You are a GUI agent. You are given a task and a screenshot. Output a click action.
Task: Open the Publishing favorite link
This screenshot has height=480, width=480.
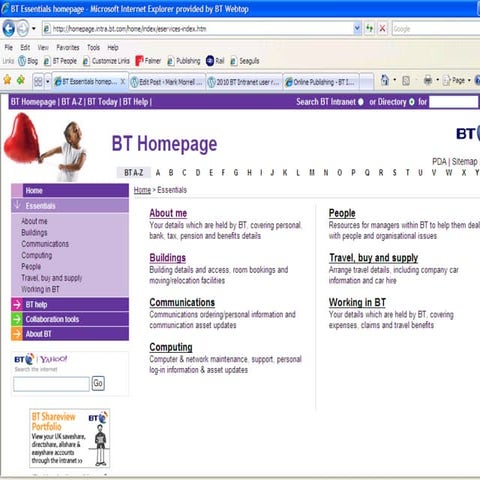pyautogui.click(x=184, y=61)
